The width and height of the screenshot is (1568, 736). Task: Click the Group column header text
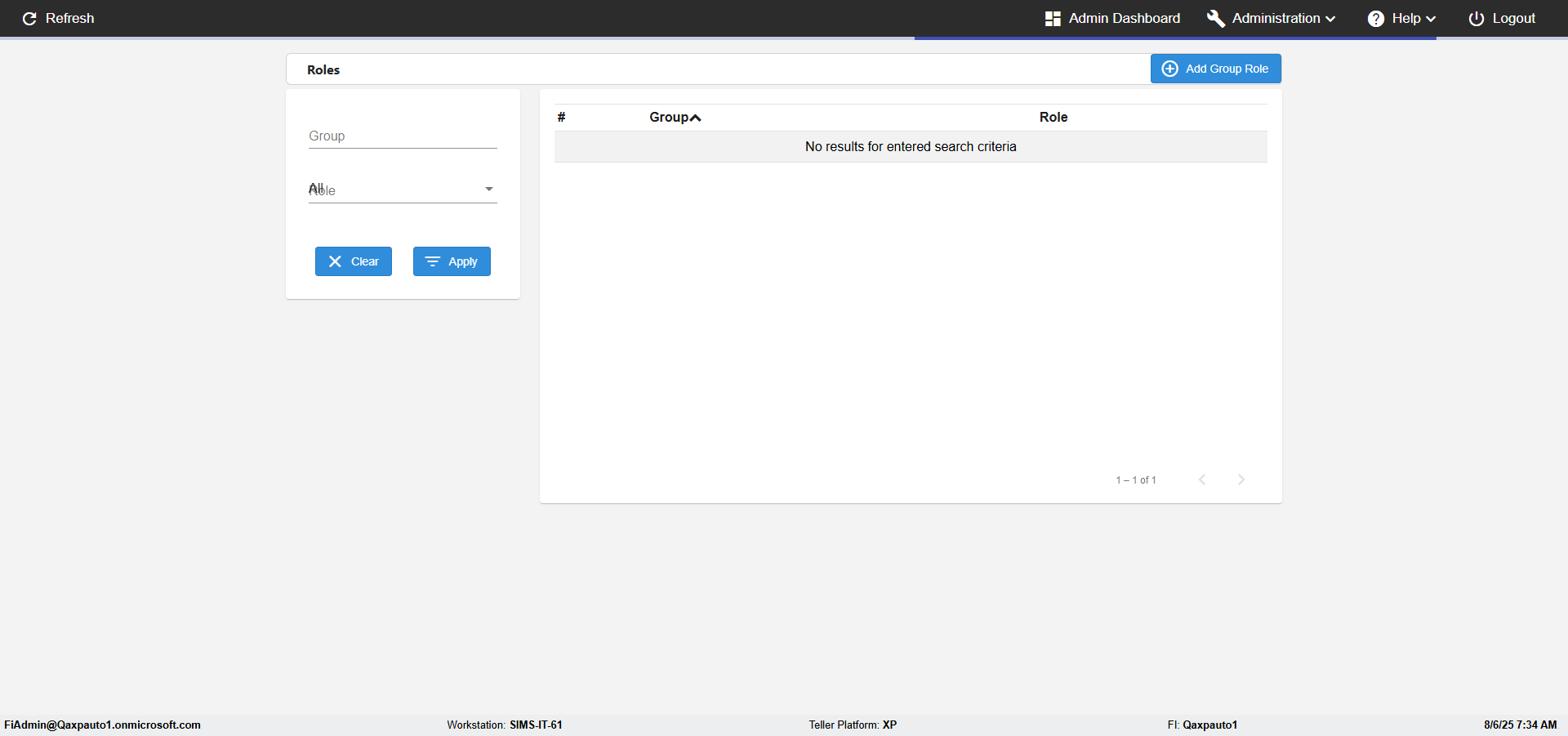tap(669, 117)
